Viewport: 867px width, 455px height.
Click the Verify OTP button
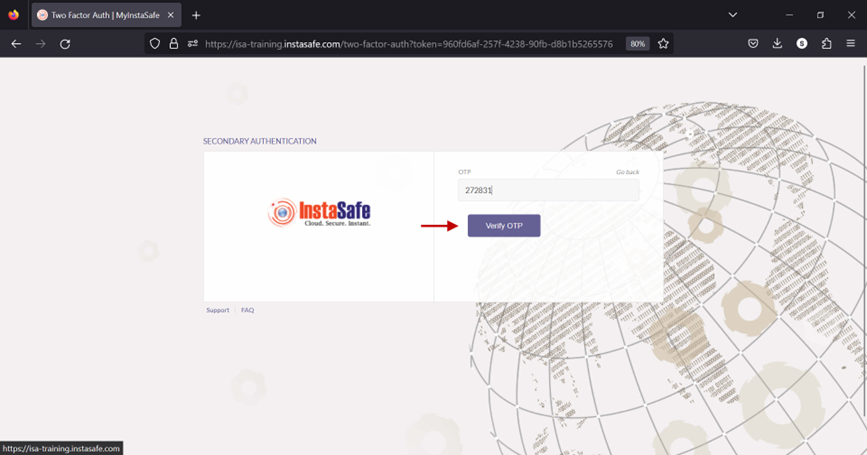tap(504, 226)
